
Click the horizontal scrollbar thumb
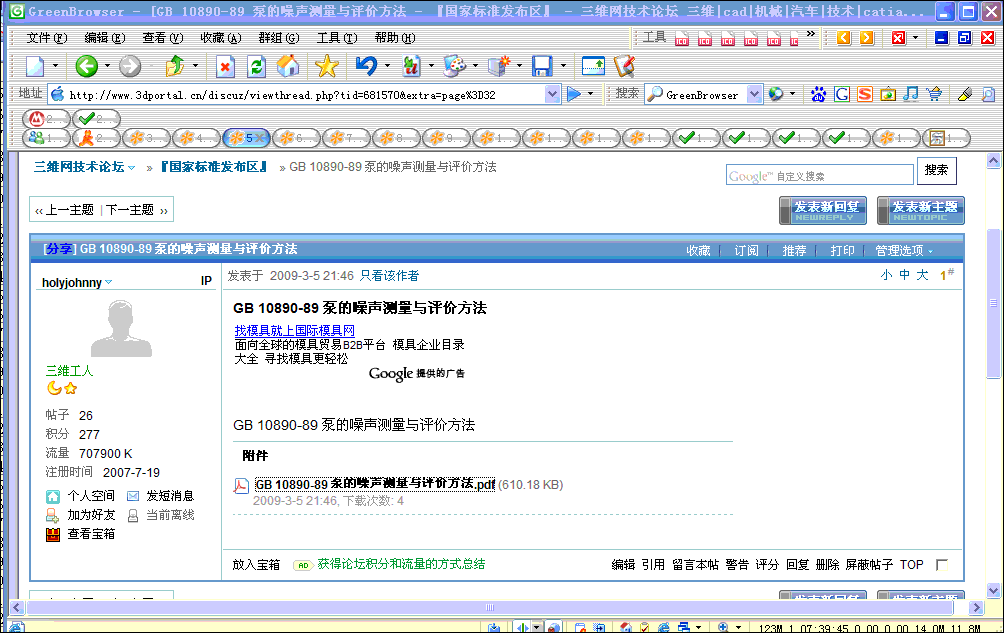tap(490, 607)
